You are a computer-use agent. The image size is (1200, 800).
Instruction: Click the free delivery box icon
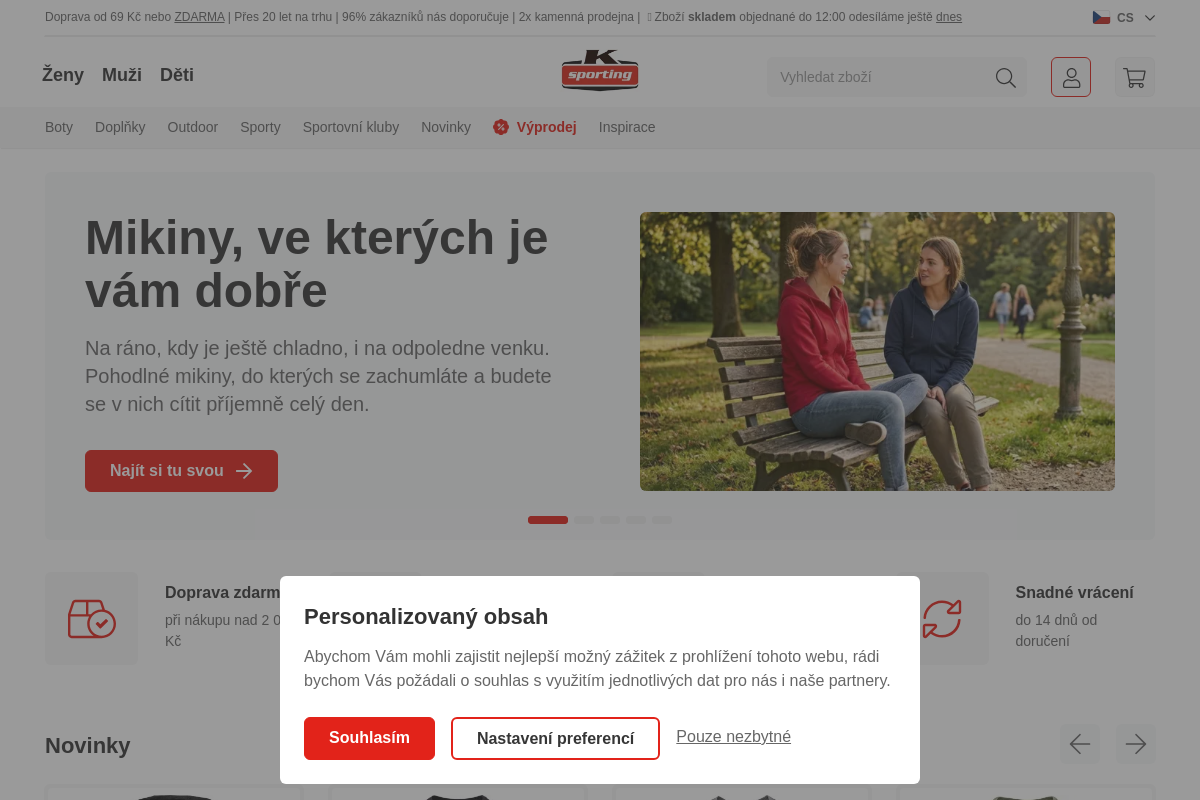tap(91, 619)
